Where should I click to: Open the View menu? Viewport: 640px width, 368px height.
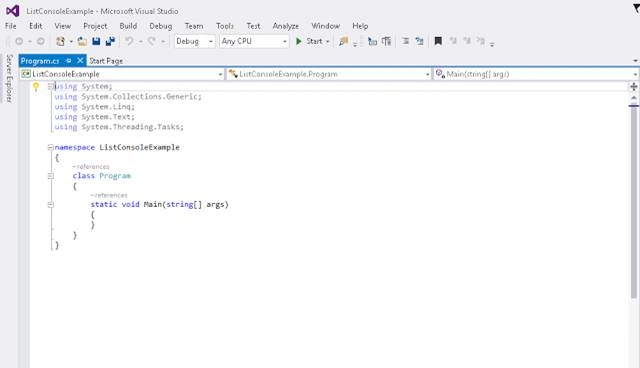62,26
